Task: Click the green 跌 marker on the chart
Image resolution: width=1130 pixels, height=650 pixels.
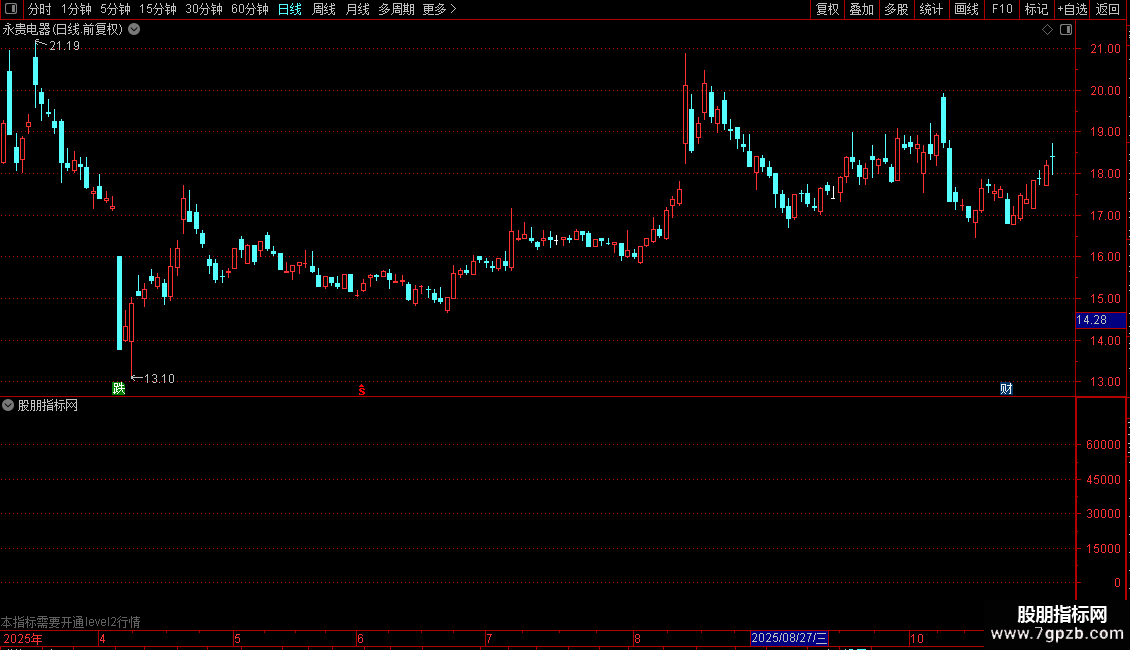Action: (119, 388)
